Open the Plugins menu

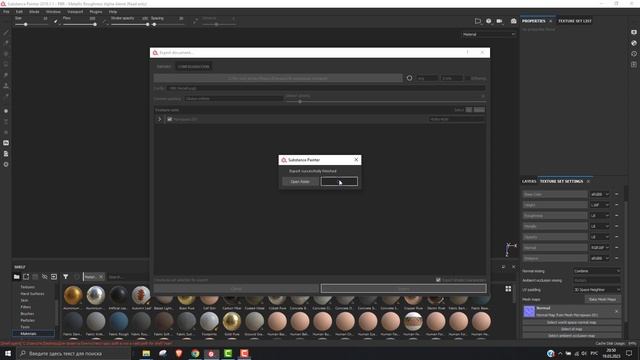(96, 12)
